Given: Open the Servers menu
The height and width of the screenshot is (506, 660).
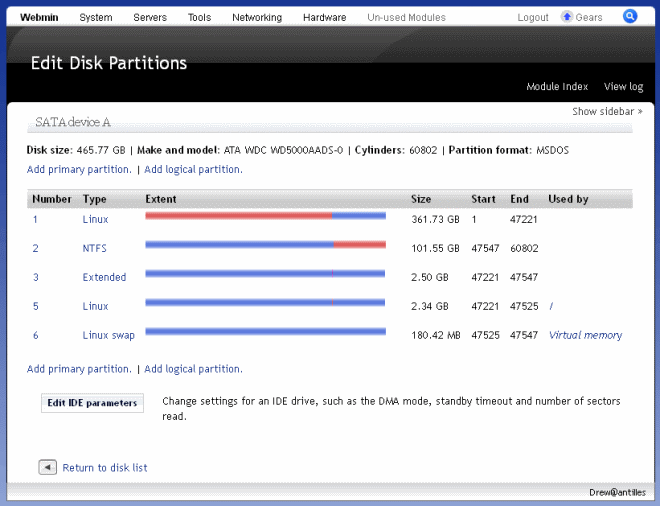Looking at the screenshot, I should [150, 17].
